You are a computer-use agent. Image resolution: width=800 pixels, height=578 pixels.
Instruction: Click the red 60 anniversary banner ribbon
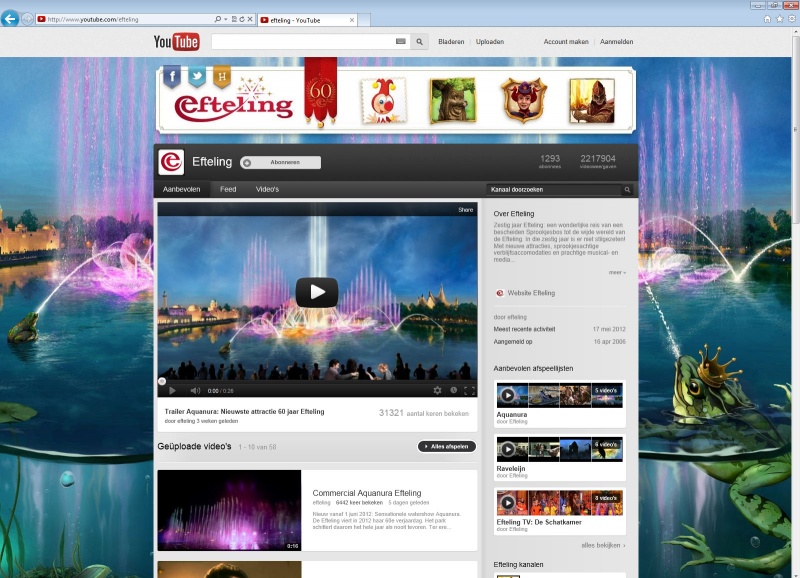(320, 92)
